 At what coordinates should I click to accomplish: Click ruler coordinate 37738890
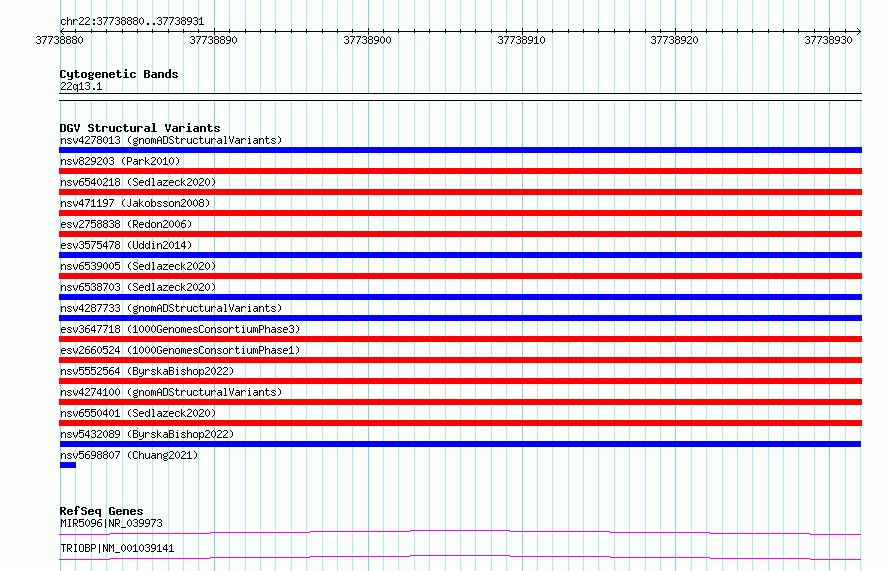213,40
